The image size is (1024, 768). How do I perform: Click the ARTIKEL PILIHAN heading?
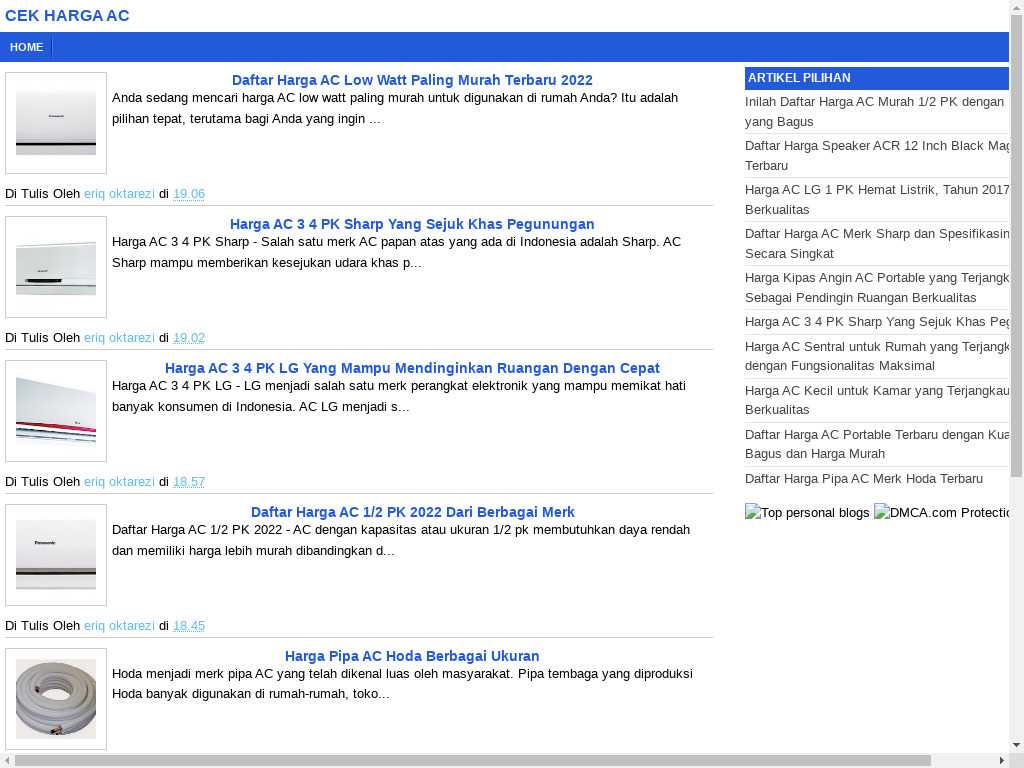[799, 78]
